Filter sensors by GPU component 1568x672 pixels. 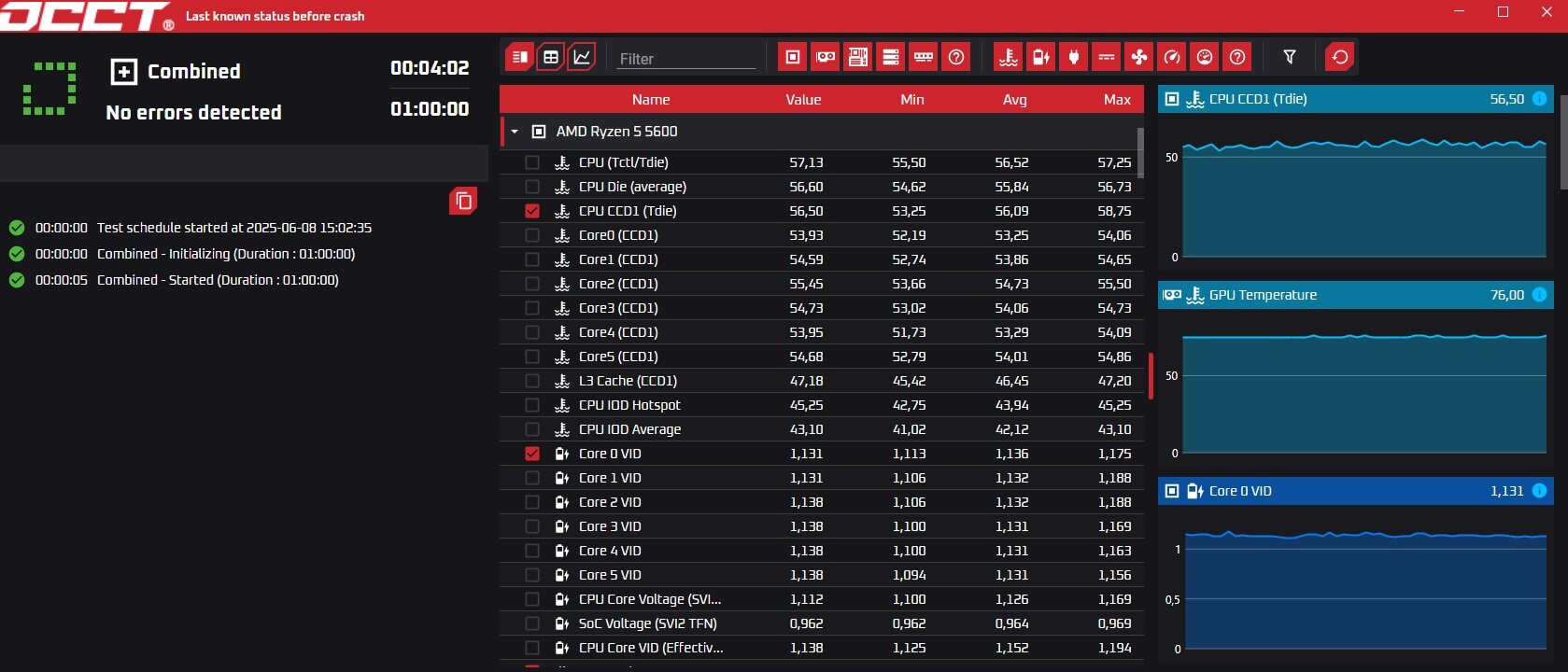[x=826, y=57]
